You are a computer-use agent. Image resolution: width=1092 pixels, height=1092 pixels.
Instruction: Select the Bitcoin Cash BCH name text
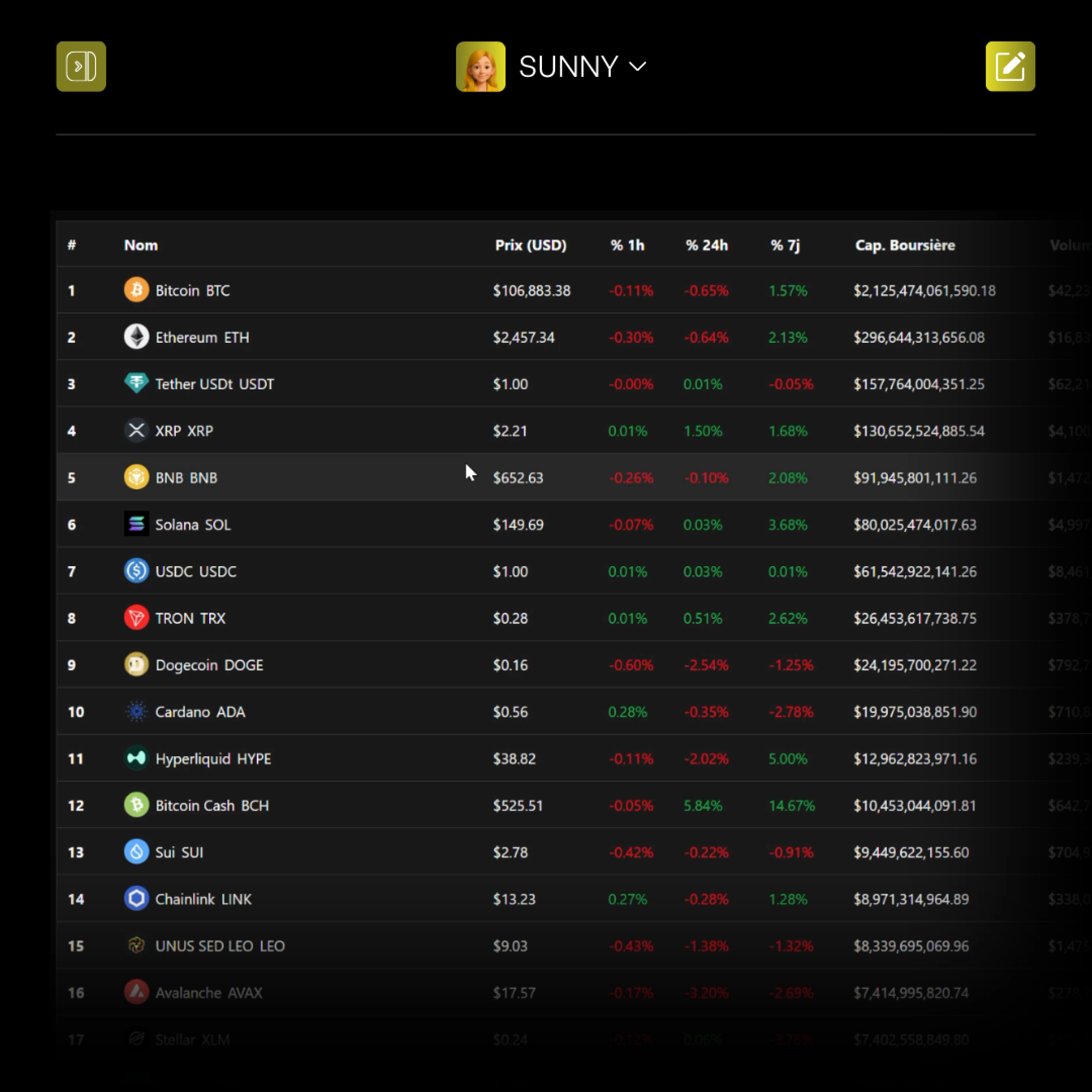click(x=213, y=805)
